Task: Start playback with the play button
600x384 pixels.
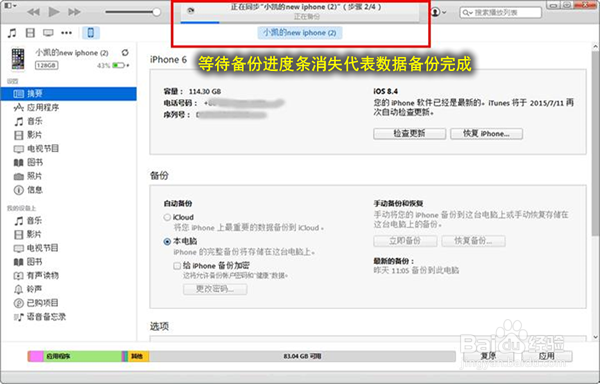Action: [x=54, y=12]
